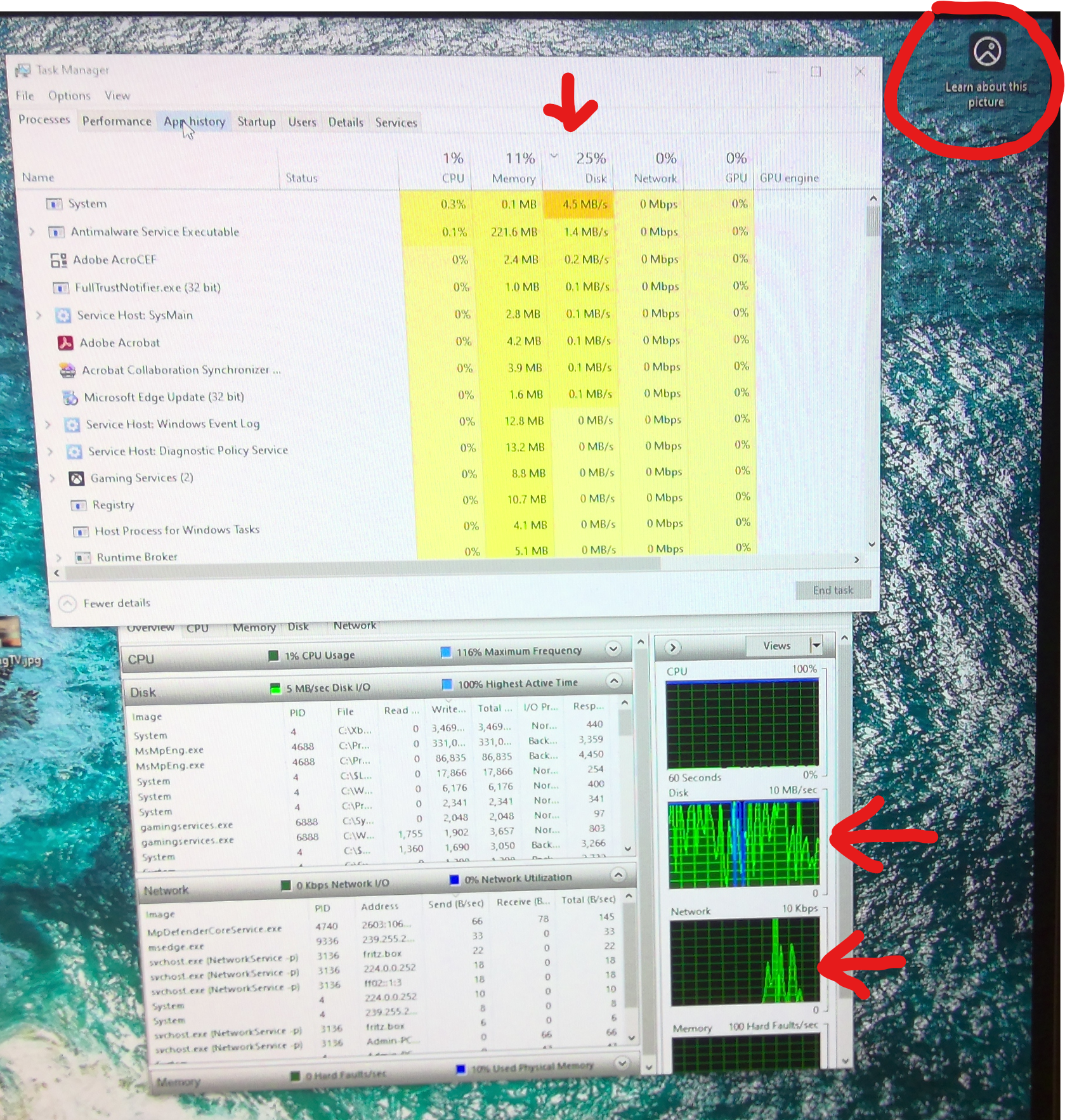Screen dimensions: 1065x1120
Task: Open the Views dropdown arrow in Resource Monitor
Action: [x=816, y=645]
